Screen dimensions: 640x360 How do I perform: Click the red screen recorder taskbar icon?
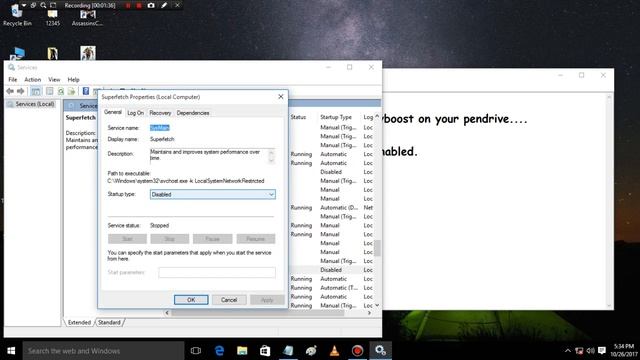(x=357, y=351)
